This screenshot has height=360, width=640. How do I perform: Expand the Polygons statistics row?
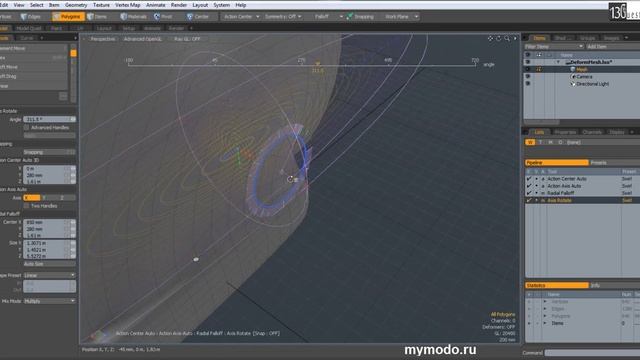(x=545, y=316)
